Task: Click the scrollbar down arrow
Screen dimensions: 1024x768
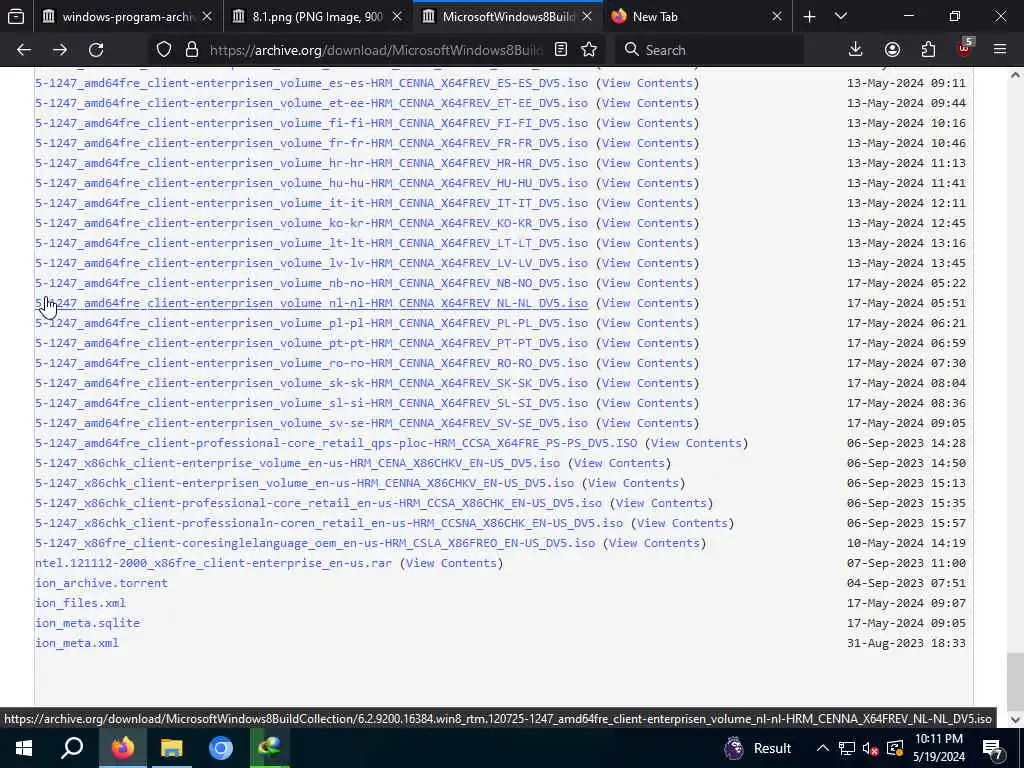Action: [1015, 720]
